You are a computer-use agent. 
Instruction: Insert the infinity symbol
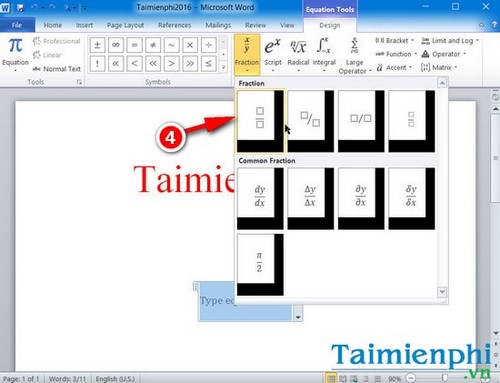tap(116, 45)
